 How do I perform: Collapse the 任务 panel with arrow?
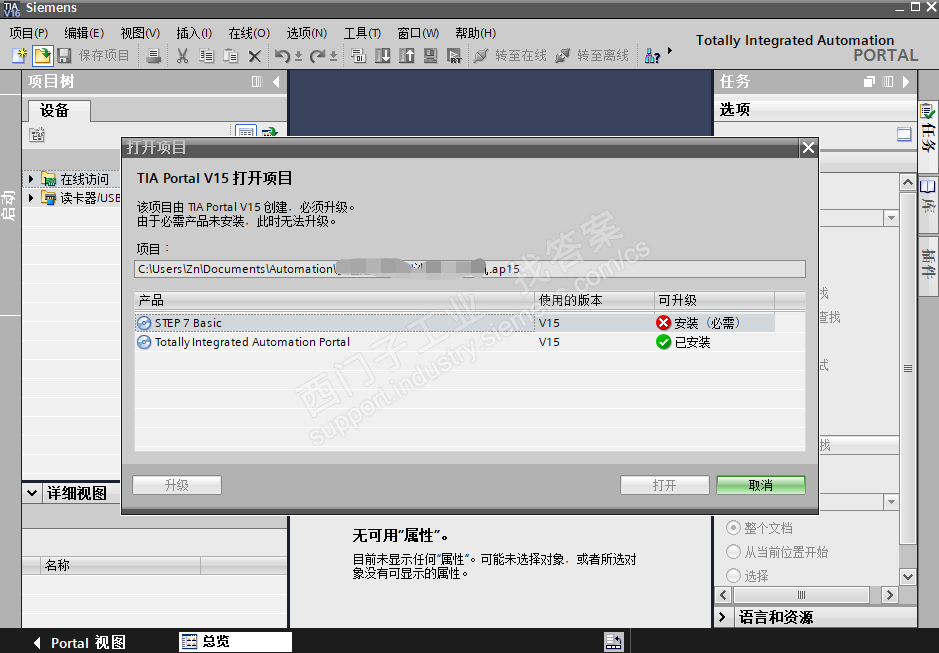pyautogui.click(x=905, y=81)
